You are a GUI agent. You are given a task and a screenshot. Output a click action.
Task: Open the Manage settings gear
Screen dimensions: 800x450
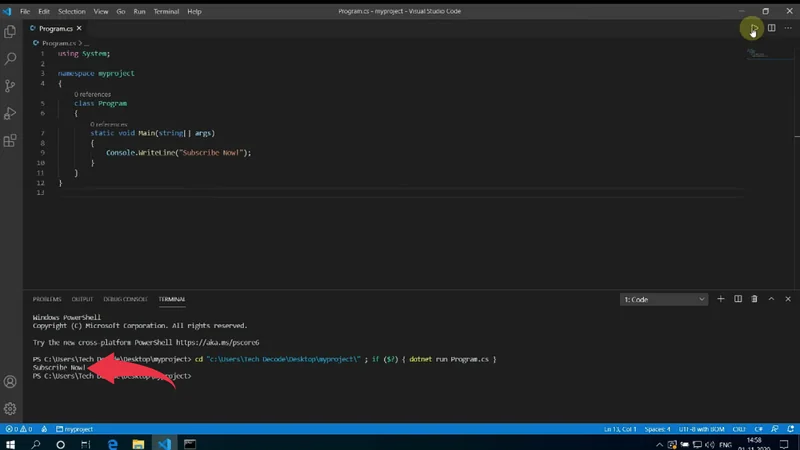pos(11,408)
